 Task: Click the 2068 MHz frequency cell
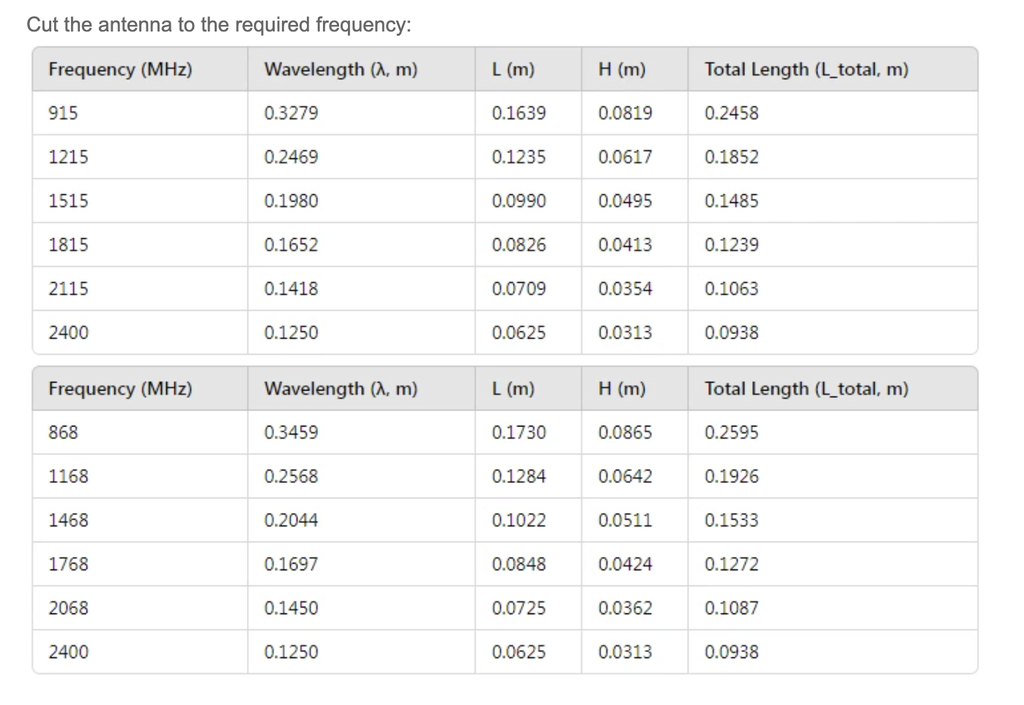click(x=68, y=608)
